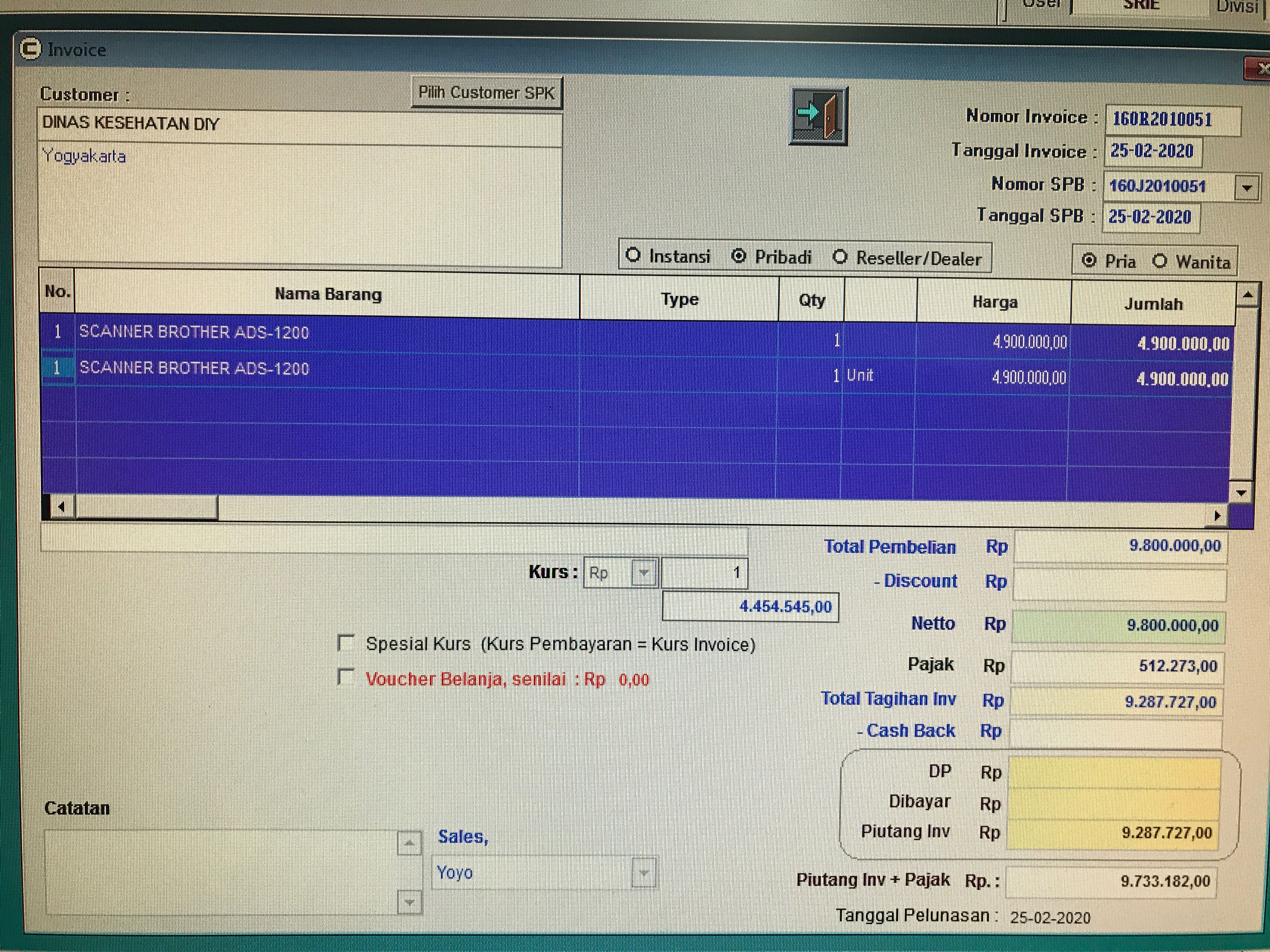The width and height of the screenshot is (1270, 952).
Task: Click the exit door icon button
Action: [x=818, y=116]
